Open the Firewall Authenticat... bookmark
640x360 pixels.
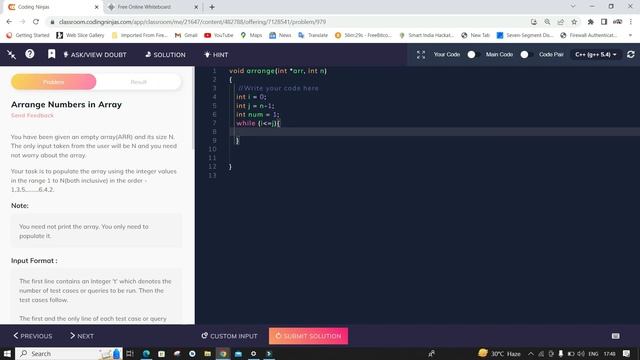point(589,36)
